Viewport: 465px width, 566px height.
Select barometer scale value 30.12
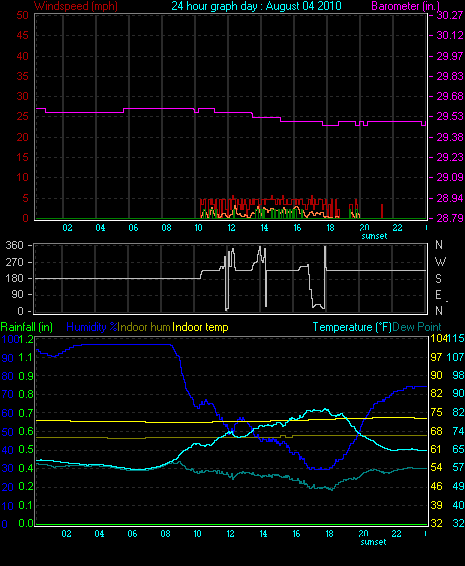point(450,35)
